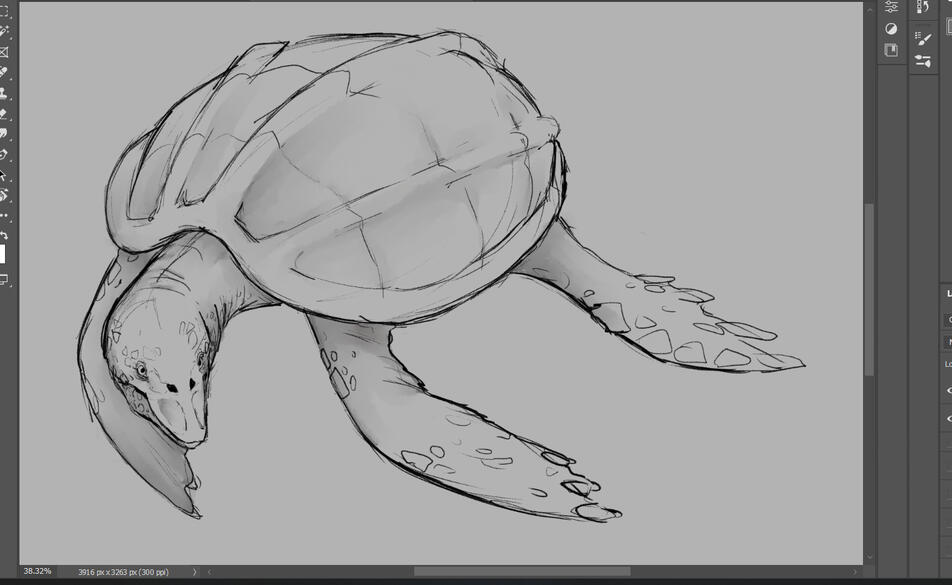Toggle visibility of the upper layer eye

[x=948, y=390]
